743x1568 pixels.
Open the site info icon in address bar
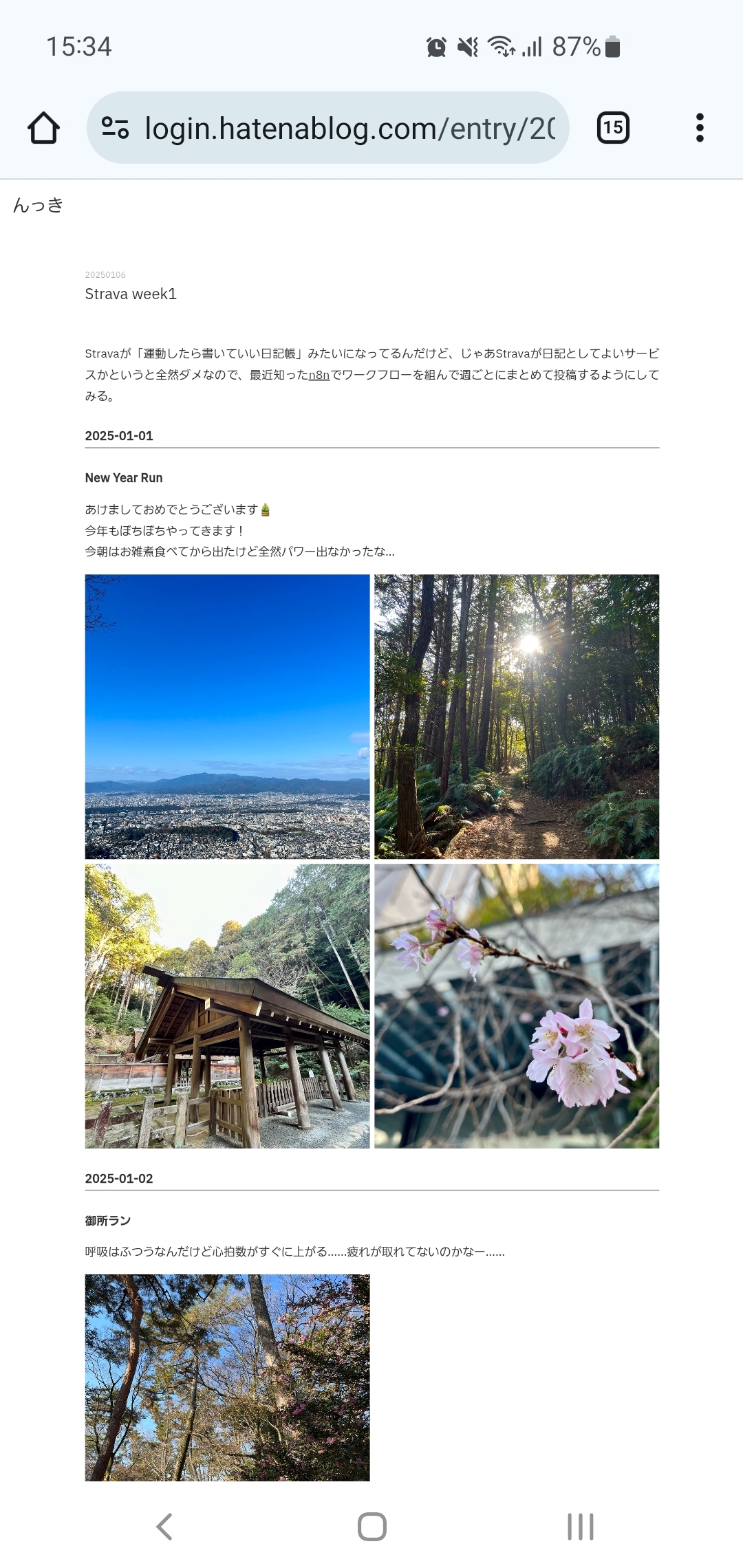coord(115,127)
